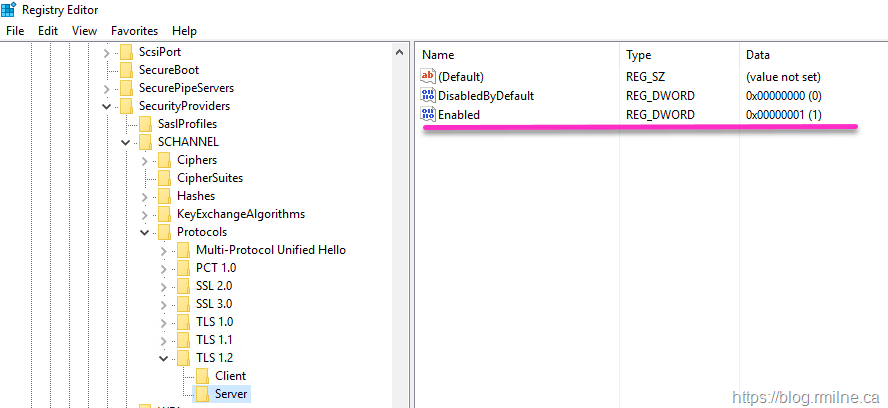Click the SaslProfiles folder icon
The width and height of the screenshot is (888, 408).
click(145, 124)
